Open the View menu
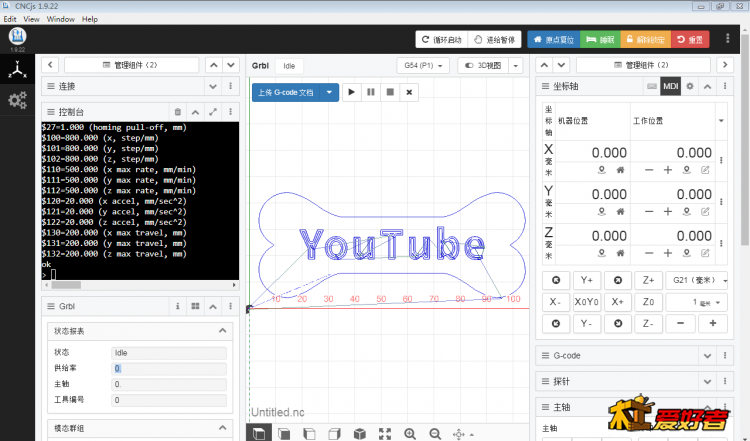Image resolution: width=750 pixels, height=441 pixels. [31, 19]
